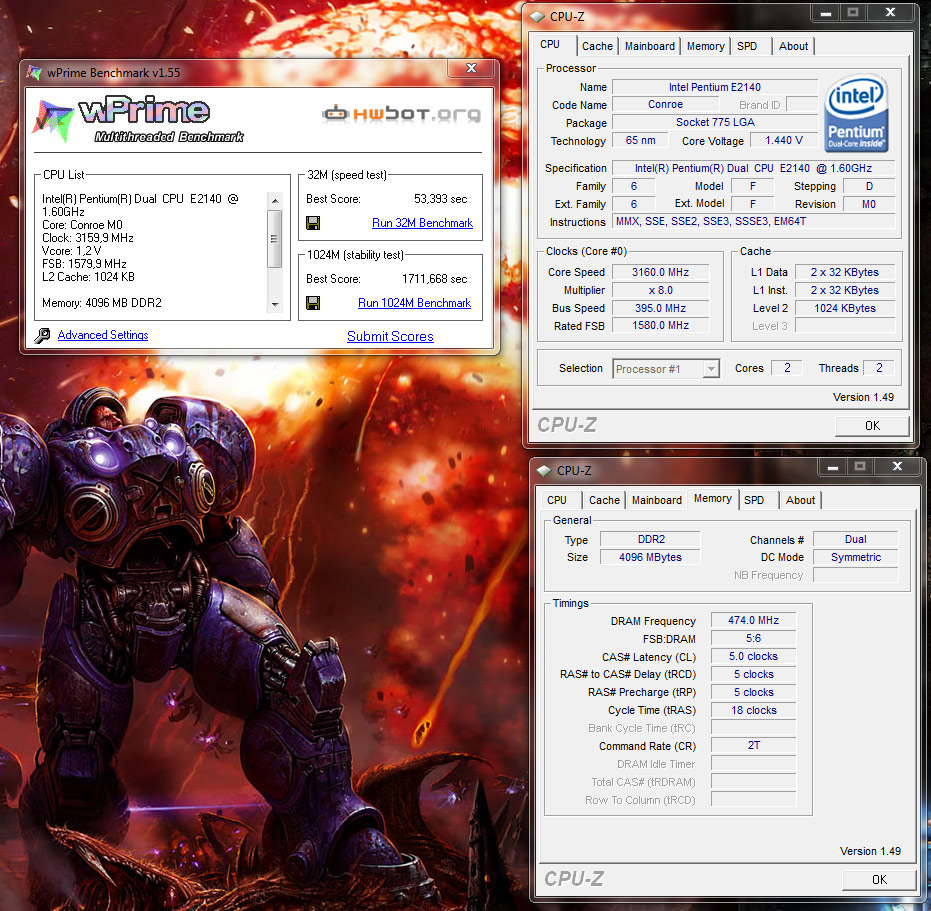Click the Rated FSB value '1580.0 MHz'

point(660,325)
